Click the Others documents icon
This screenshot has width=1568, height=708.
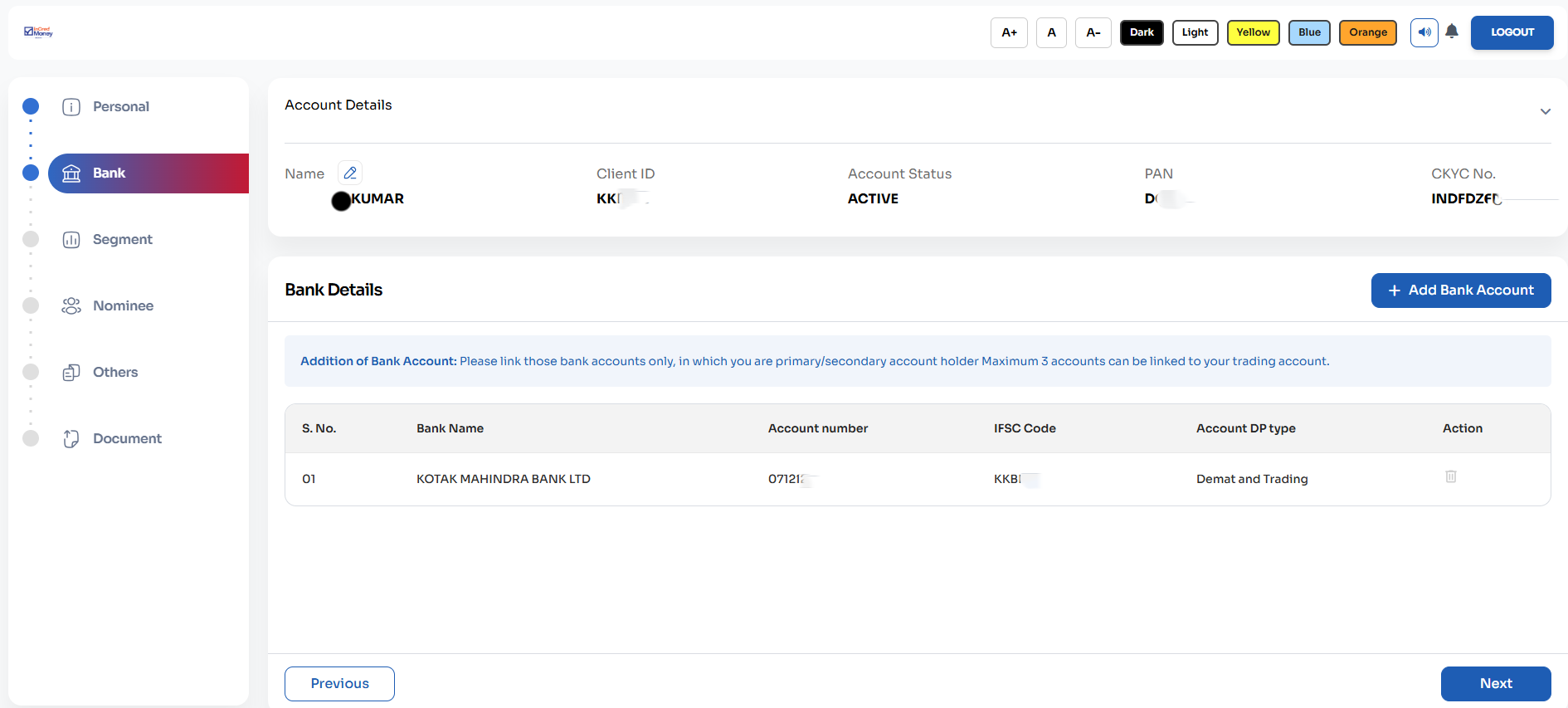pos(71,372)
